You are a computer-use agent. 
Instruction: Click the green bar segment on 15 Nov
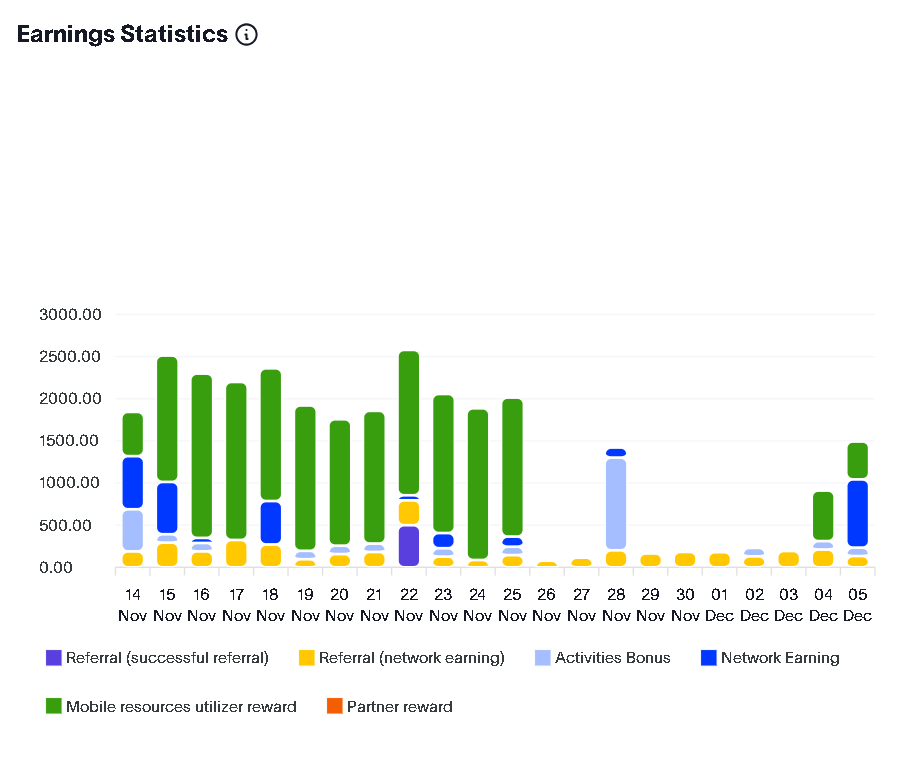[167, 418]
